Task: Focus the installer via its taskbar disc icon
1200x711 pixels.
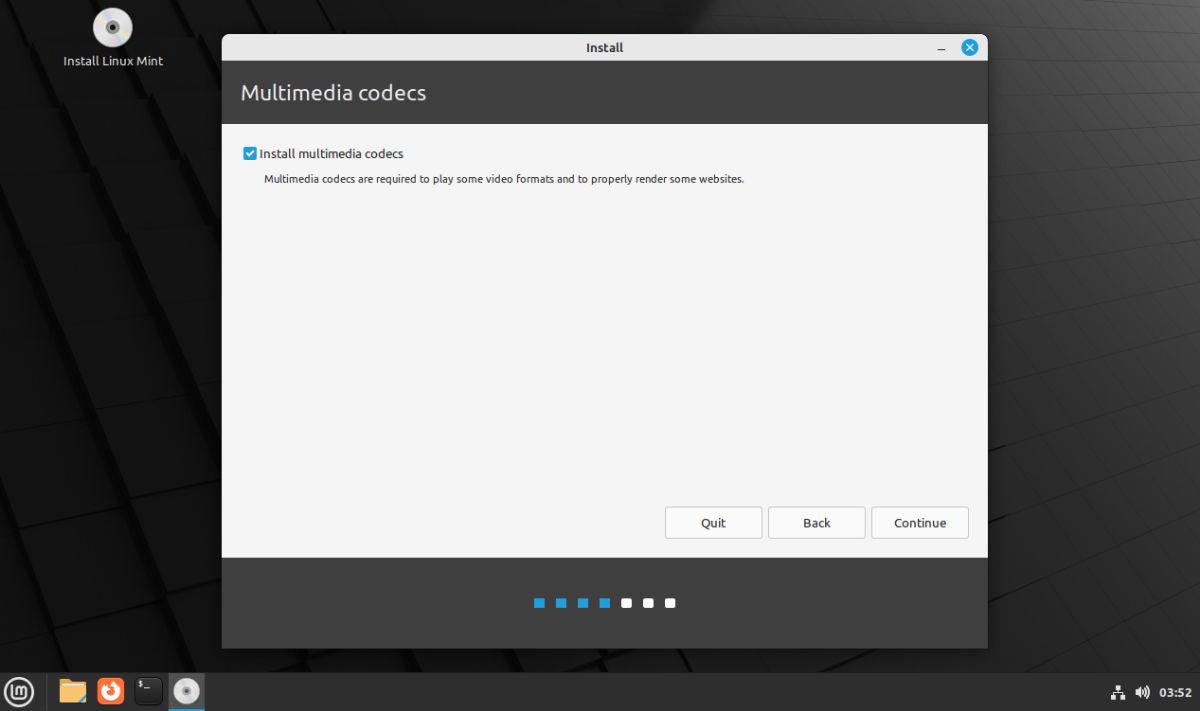Action: point(186,691)
